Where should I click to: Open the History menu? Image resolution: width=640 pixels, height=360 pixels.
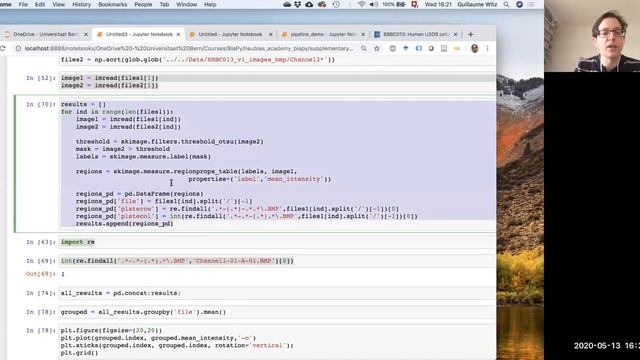81,4
